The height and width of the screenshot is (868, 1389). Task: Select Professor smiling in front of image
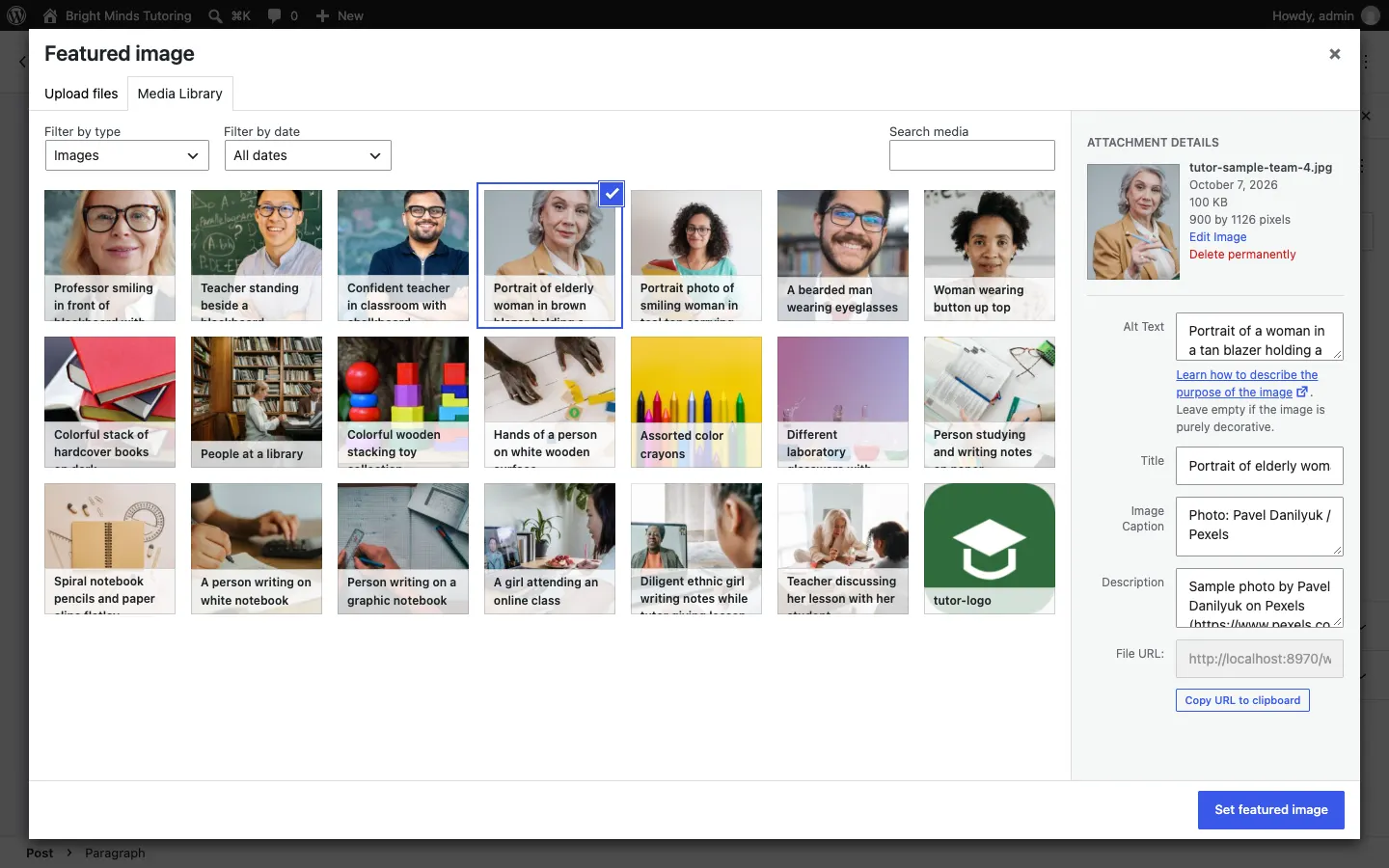point(110,256)
